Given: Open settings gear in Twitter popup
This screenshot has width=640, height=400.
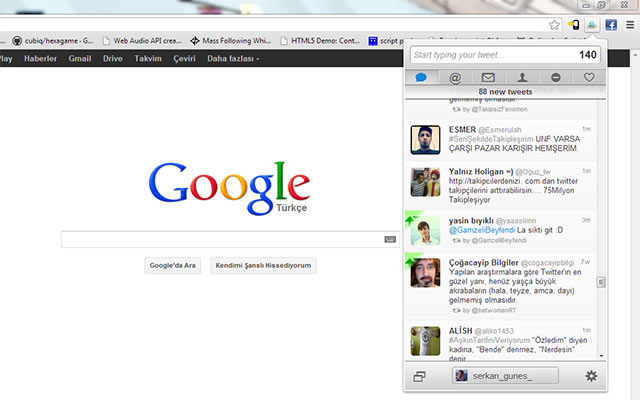Looking at the screenshot, I should 591,376.
